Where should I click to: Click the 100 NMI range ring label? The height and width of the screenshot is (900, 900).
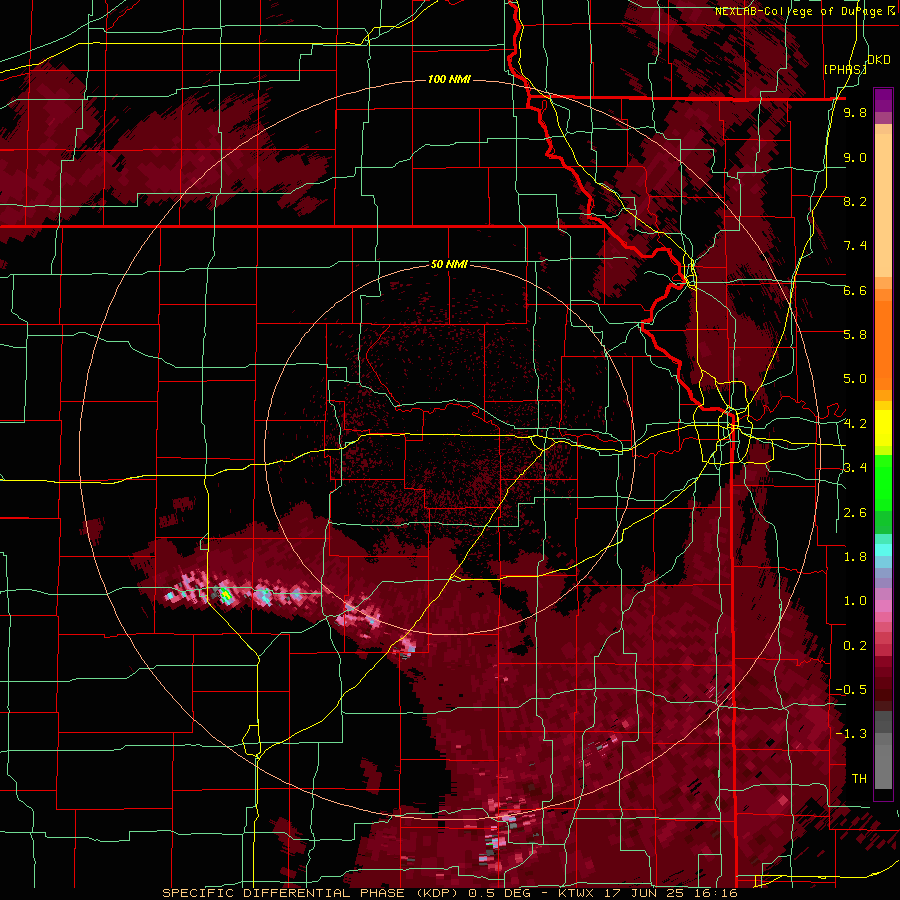[x=449, y=79]
